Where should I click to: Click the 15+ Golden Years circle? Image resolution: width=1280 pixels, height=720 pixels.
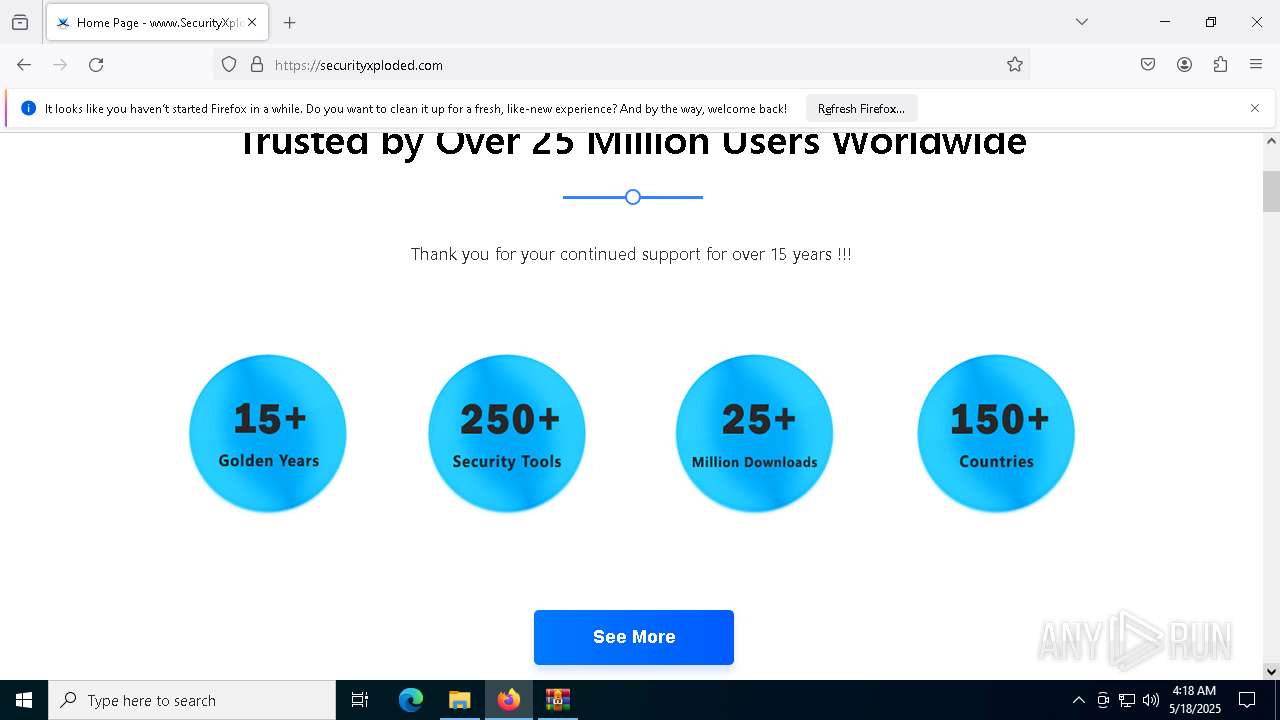(x=268, y=434)
